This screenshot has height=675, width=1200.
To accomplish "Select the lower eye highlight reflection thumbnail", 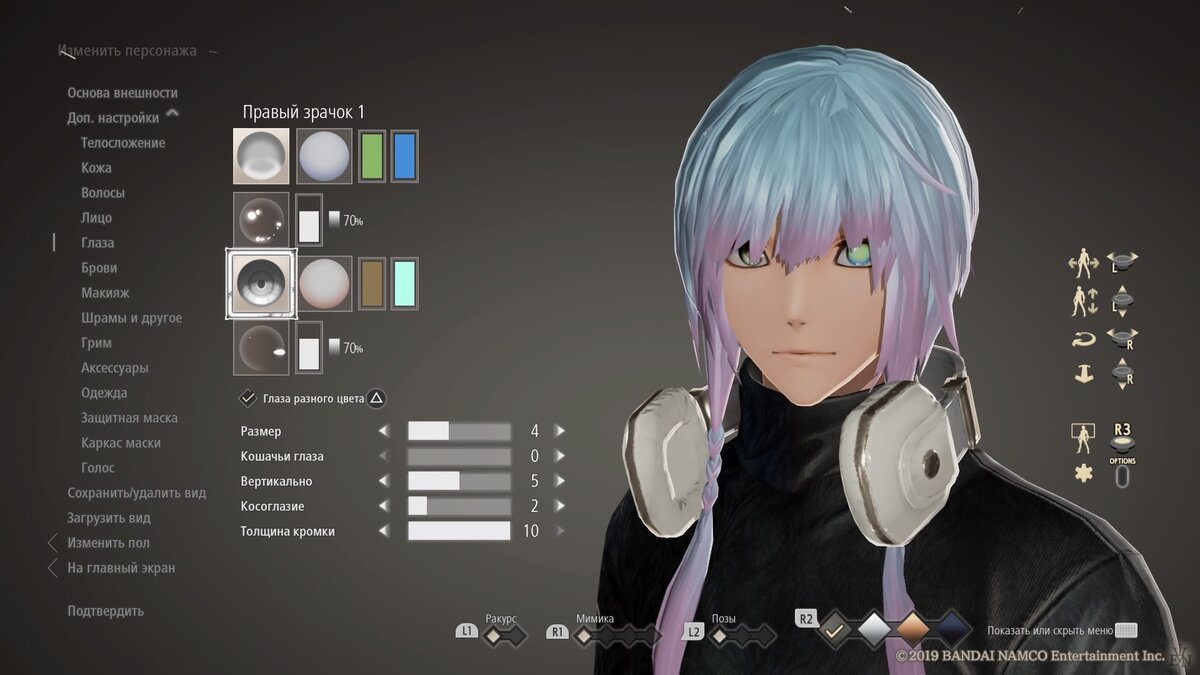I will [x=261, y=348].
